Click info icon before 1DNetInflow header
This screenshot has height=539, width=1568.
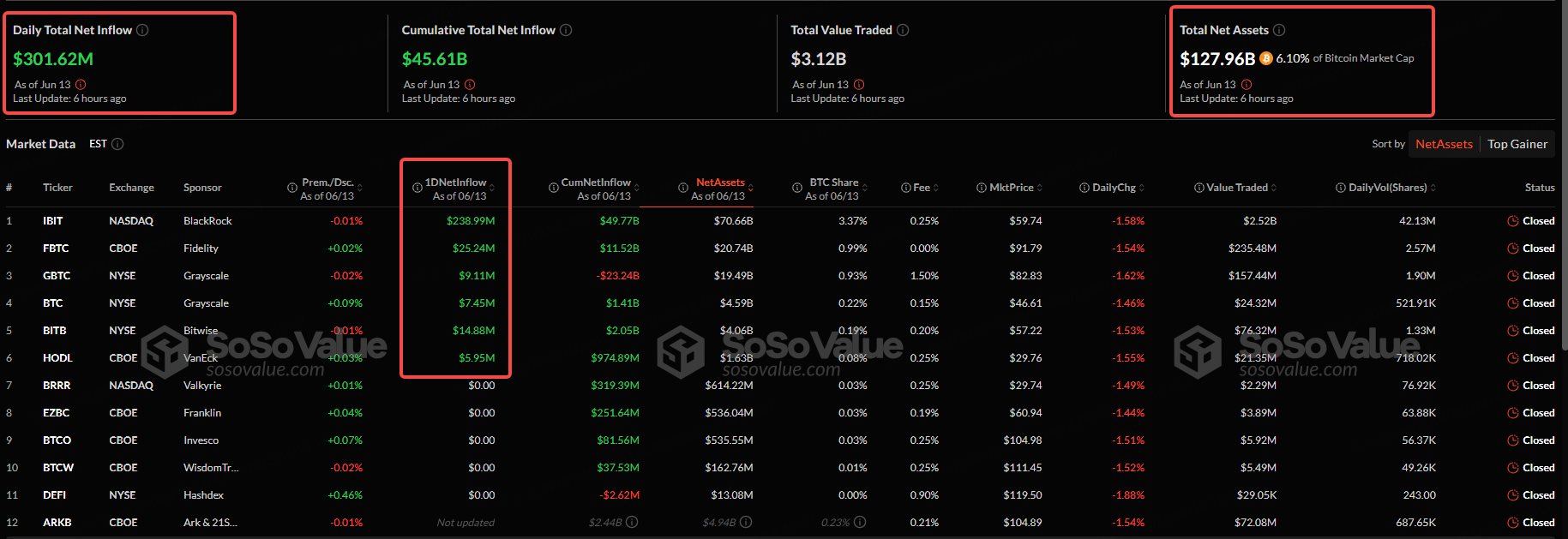(x=418, y=188)
